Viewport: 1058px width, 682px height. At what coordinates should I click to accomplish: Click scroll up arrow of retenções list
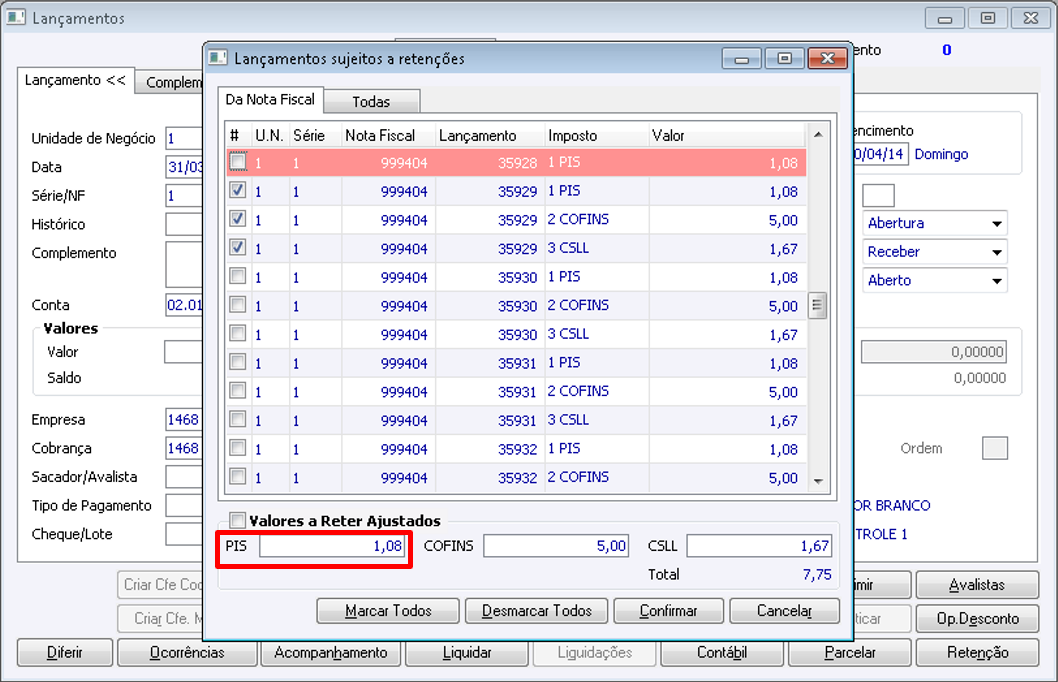tap(818, 135)
